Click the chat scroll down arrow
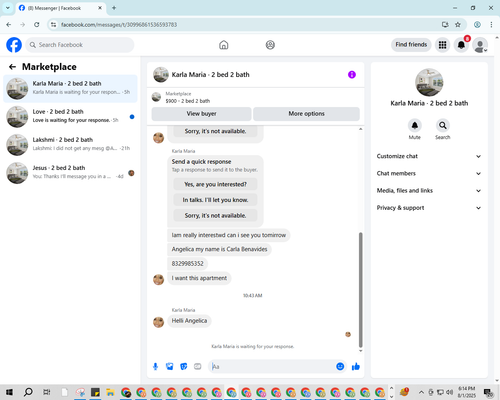Image resolution: width=500 pixels, height=400 pixels. [x=360, y=351]
